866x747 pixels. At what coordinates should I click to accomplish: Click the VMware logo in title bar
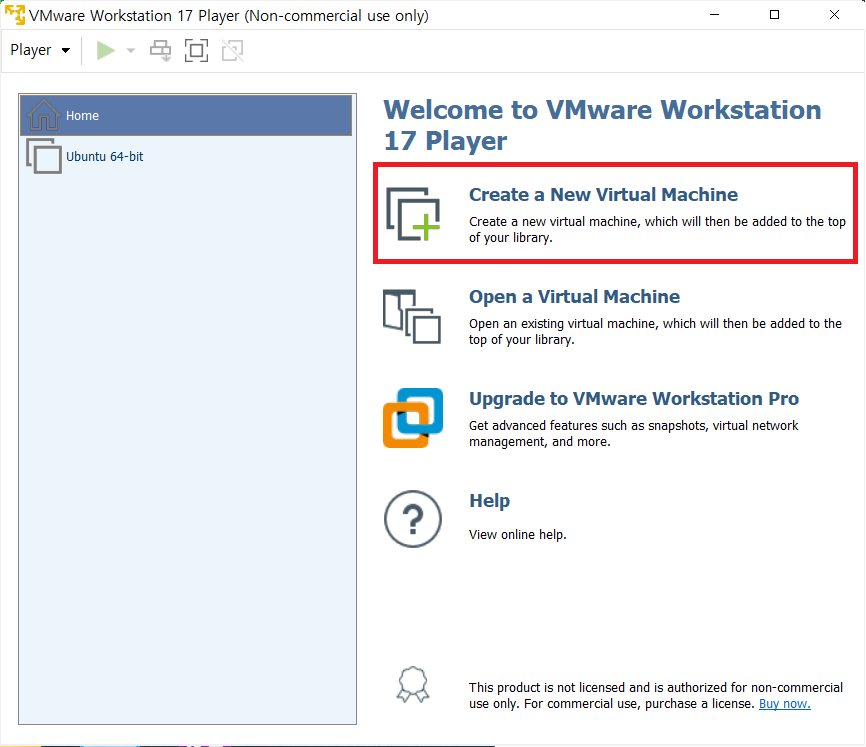click(x=15, y=15)
